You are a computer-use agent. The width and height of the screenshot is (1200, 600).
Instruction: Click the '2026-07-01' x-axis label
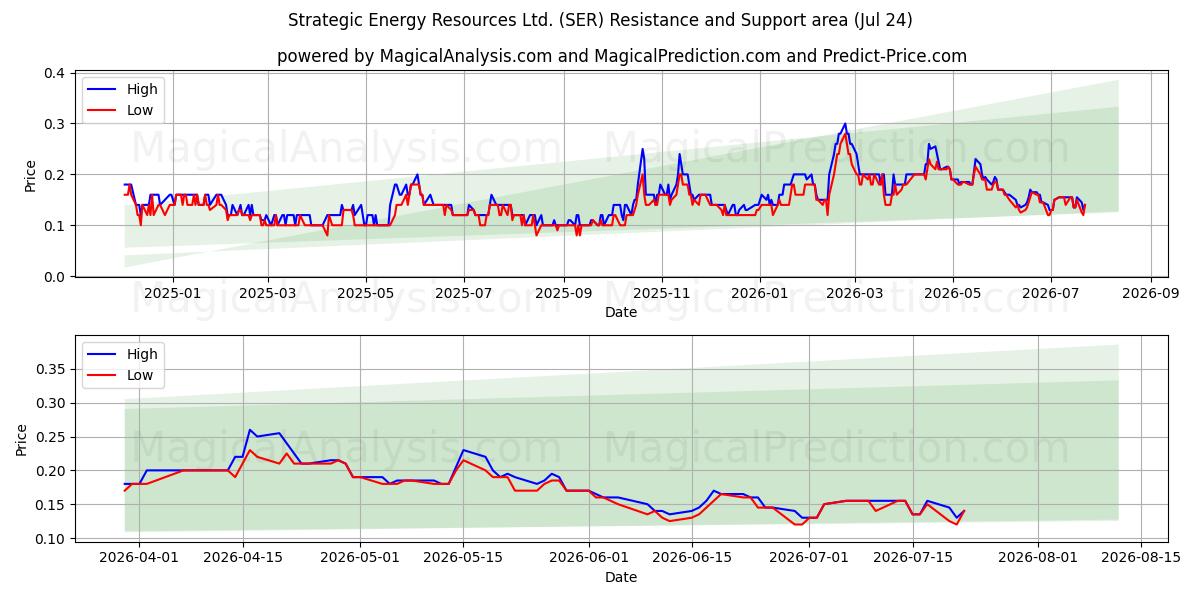[x=810, y=559]
